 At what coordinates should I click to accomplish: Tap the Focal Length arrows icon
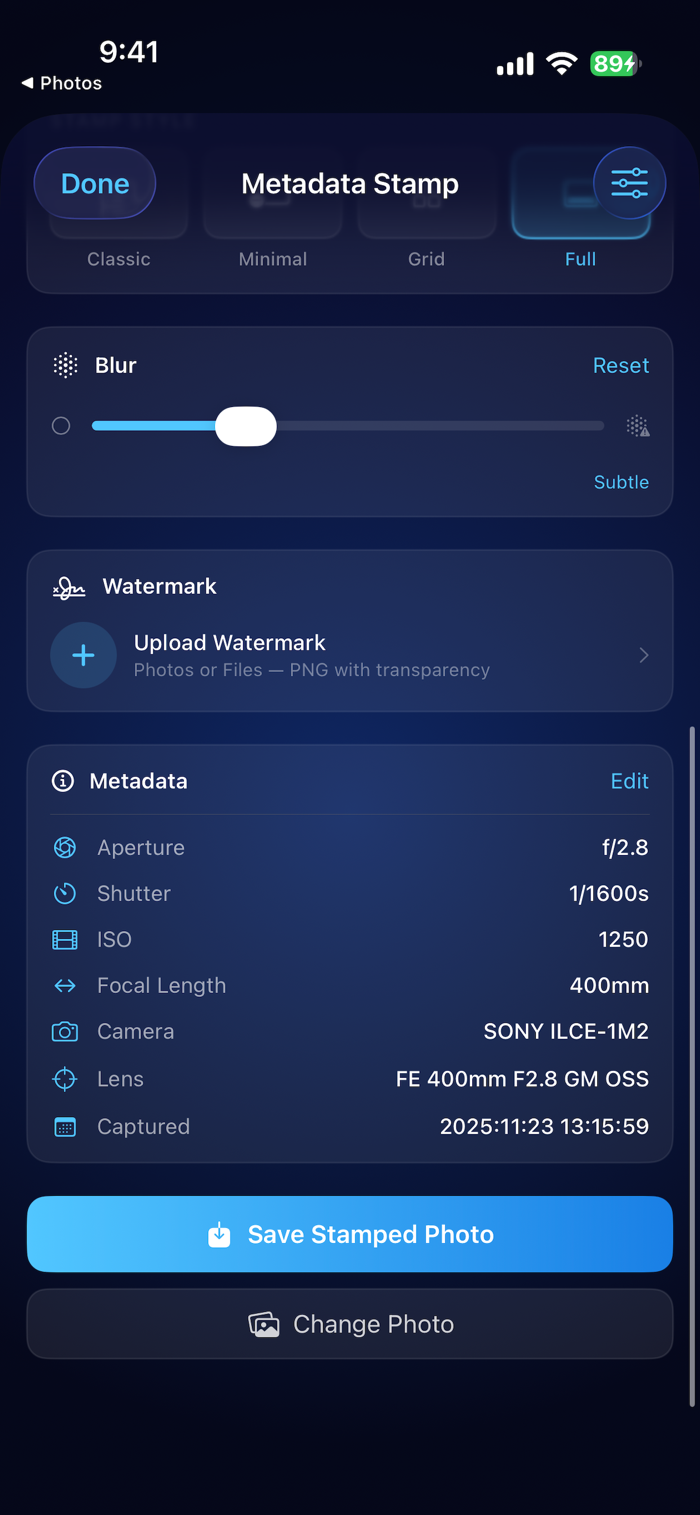tap(65, 986)
